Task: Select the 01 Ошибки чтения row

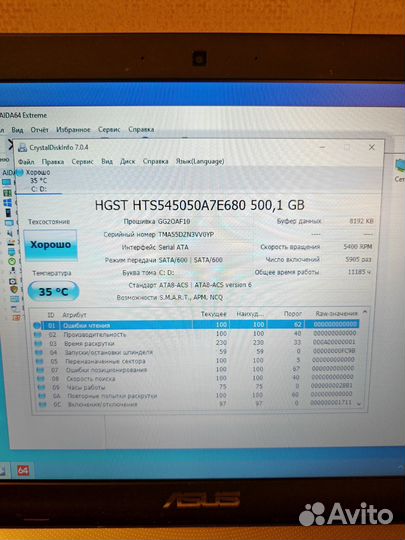Action: pyautogui.click(x=196, y=325)
